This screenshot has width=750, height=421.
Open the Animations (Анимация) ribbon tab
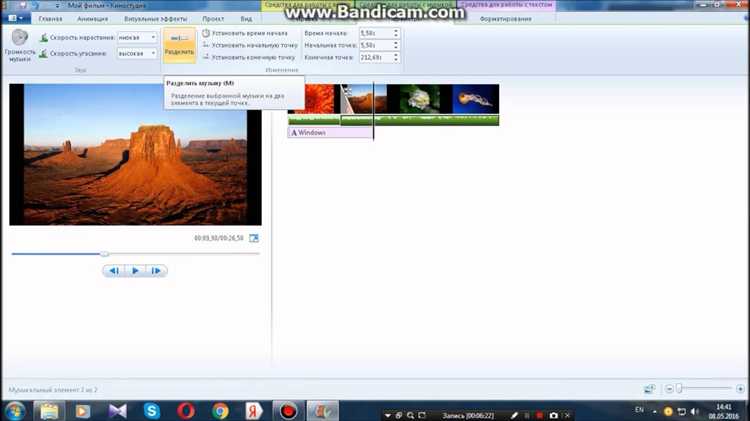point(92,19)
